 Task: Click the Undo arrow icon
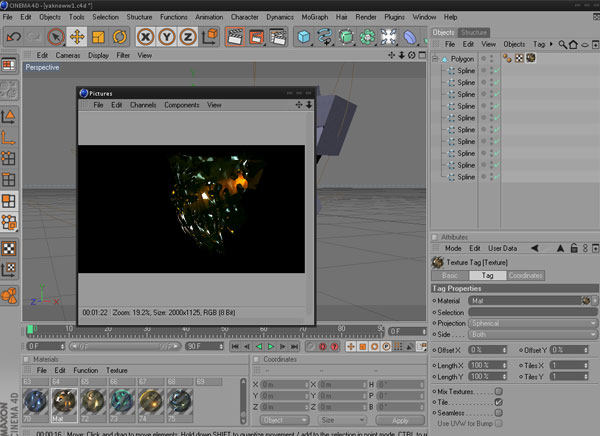(x=14, y=37)
